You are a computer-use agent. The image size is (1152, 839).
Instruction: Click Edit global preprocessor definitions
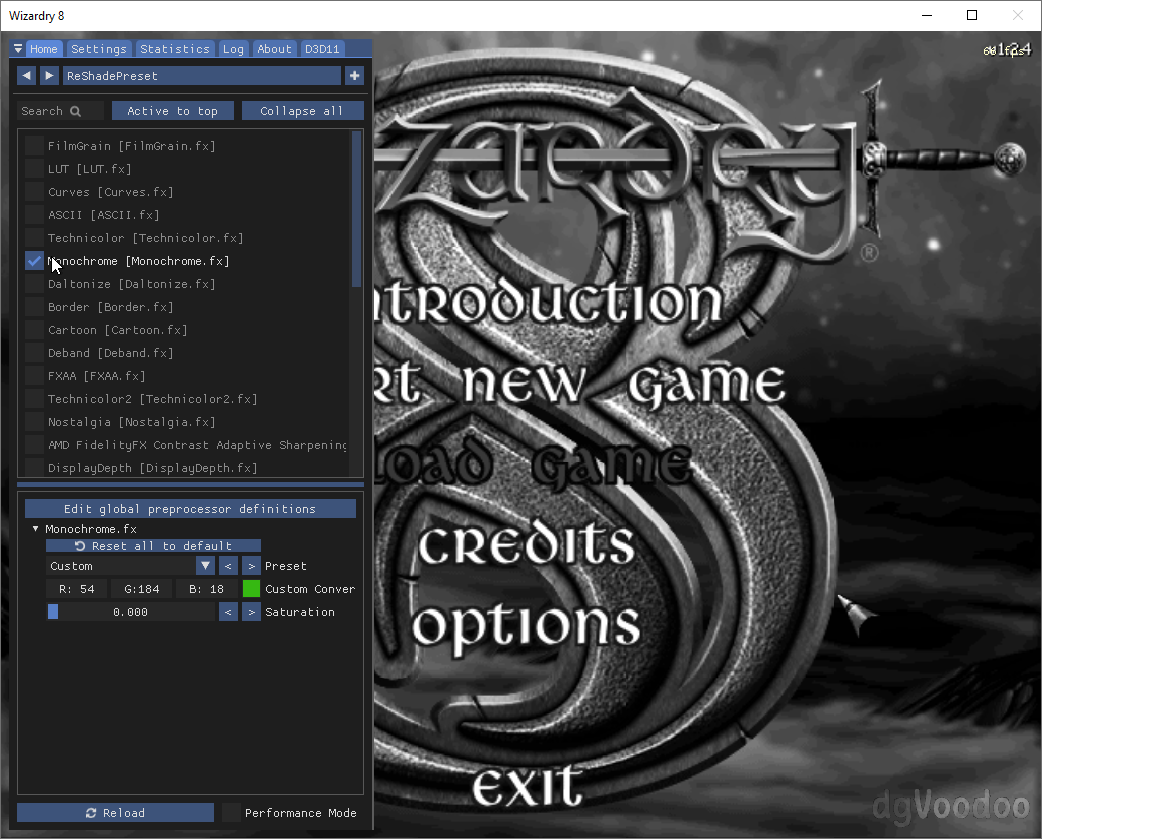pyautogui.click(x=190, y=508)
